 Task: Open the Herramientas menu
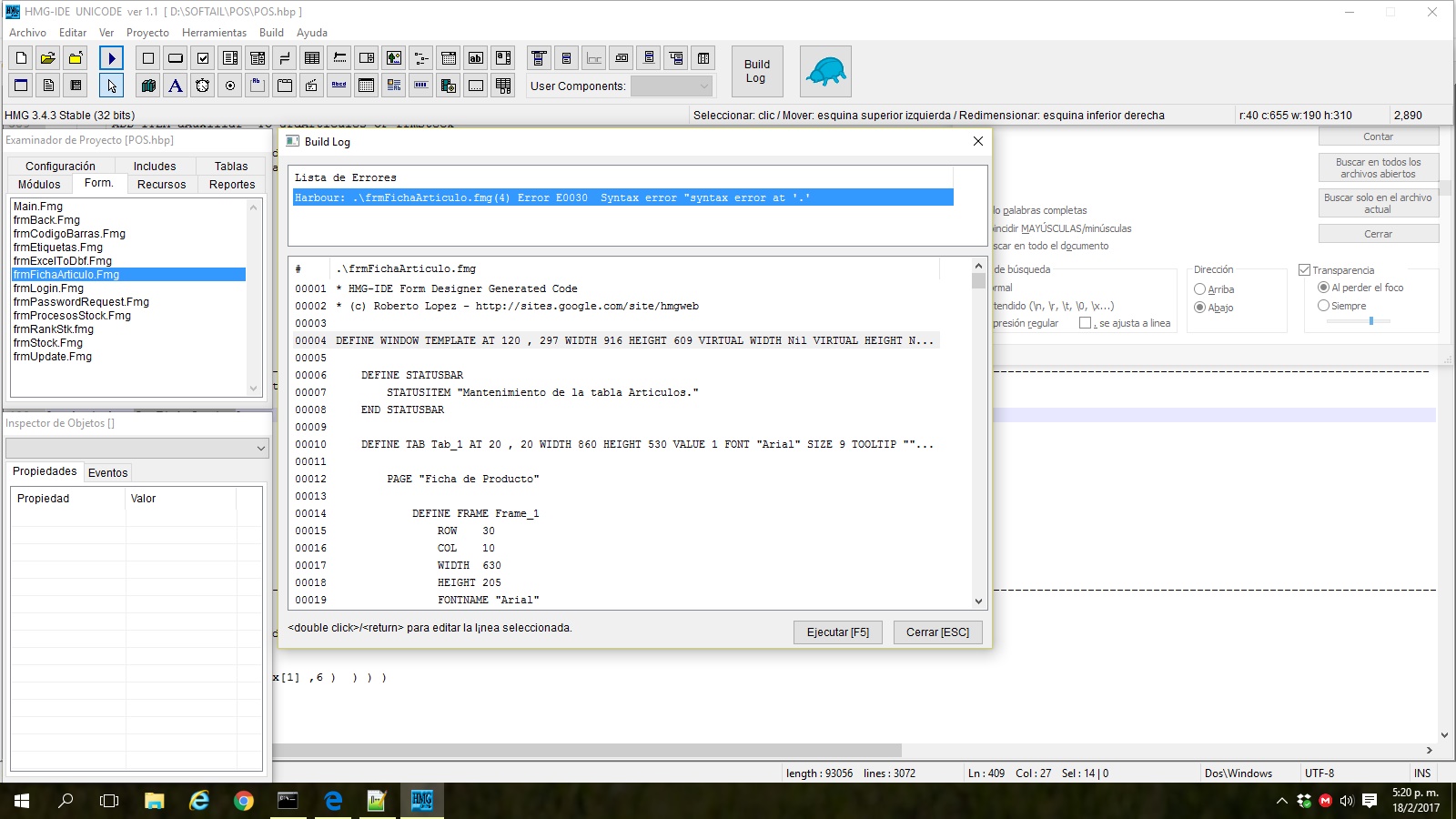pyautogui.click(x=214, y=33)
